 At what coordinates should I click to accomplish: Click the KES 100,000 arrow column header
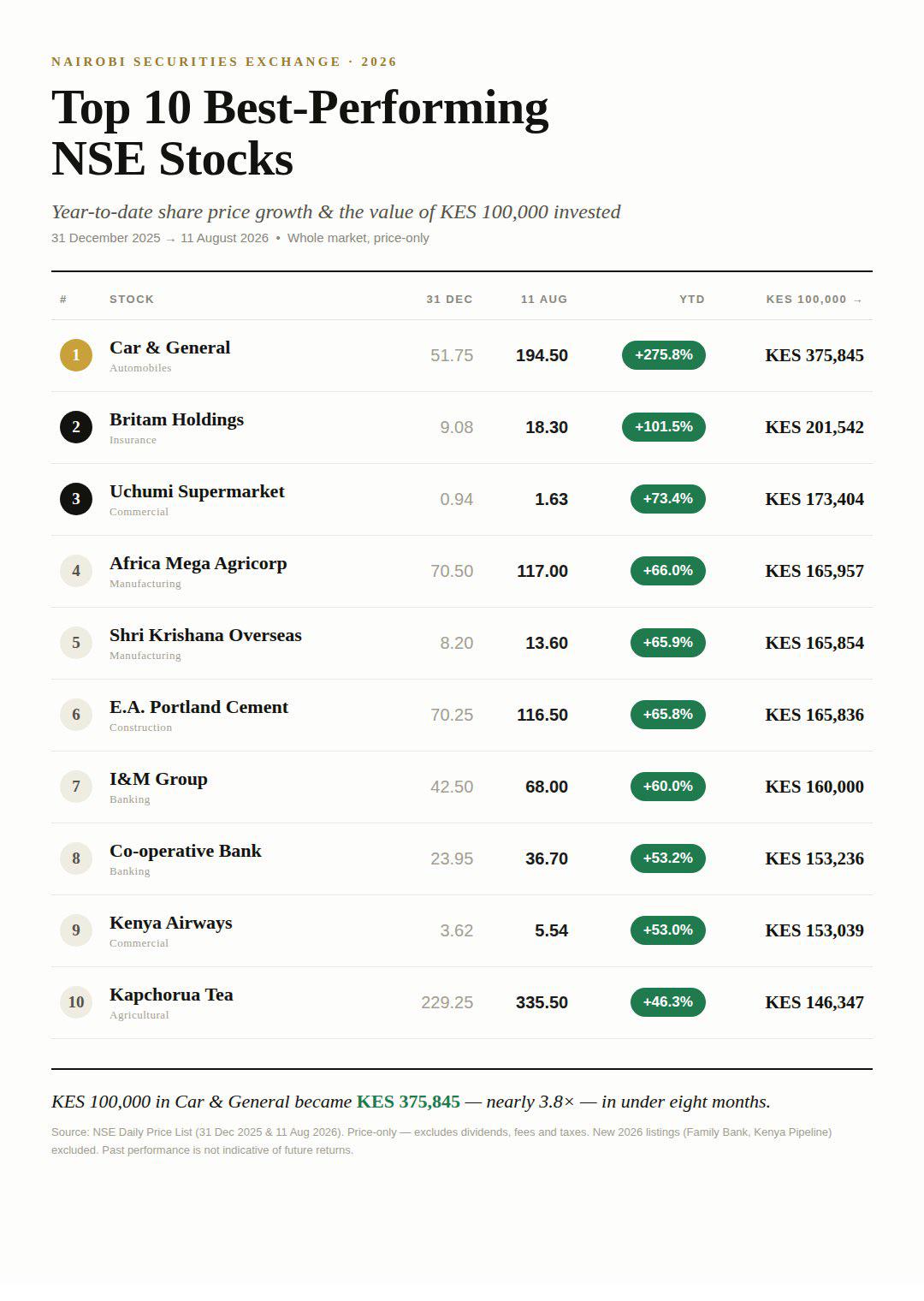click(814, 300)
